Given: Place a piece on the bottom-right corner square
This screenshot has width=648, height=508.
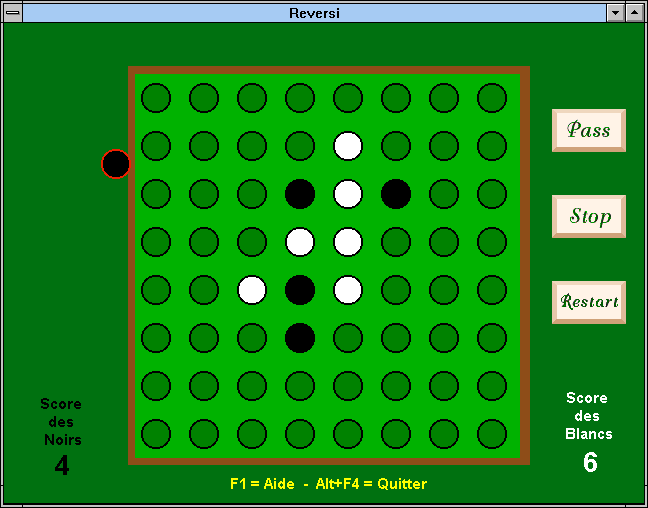Looking at the screenshot, I should tap(492, 434).
